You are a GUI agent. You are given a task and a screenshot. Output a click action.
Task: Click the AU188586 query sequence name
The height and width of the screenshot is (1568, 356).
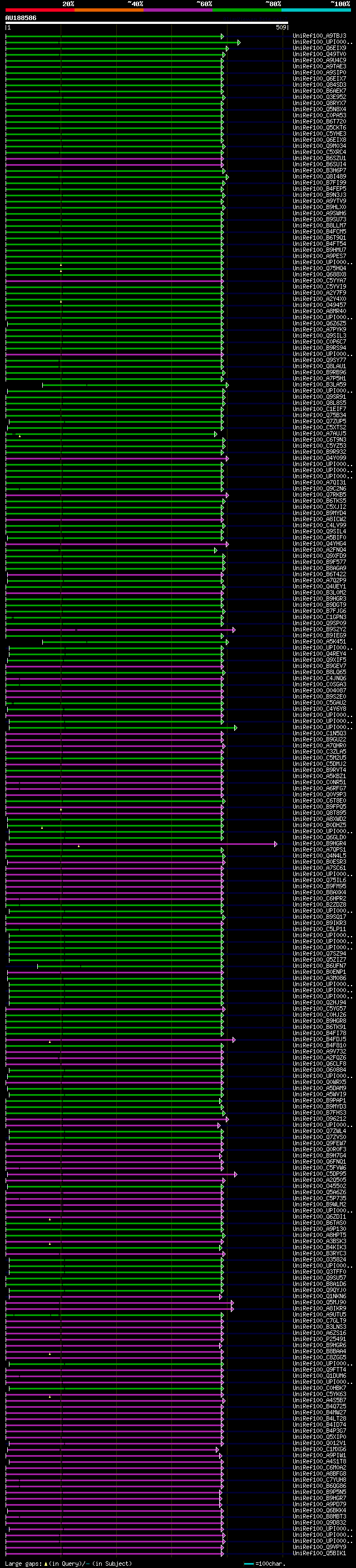tap(21, 18)
